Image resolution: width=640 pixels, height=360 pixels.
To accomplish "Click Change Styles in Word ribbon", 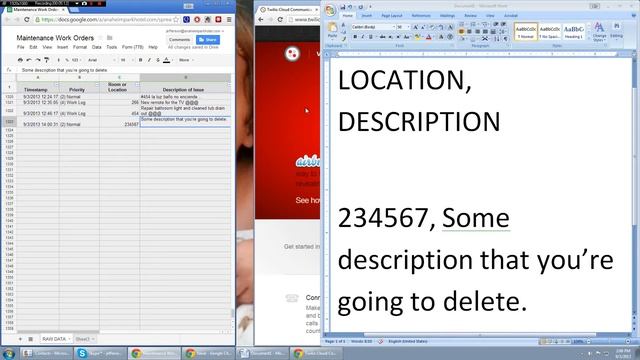I will pos(599,32).
